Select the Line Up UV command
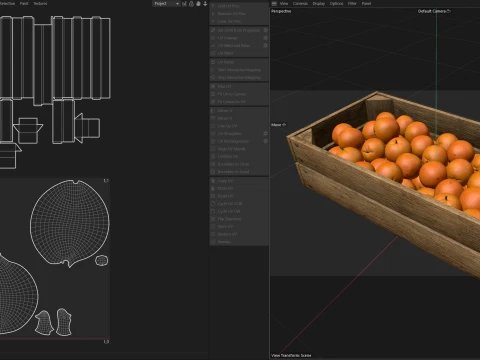The image size is (480, 360). (239, 126)
